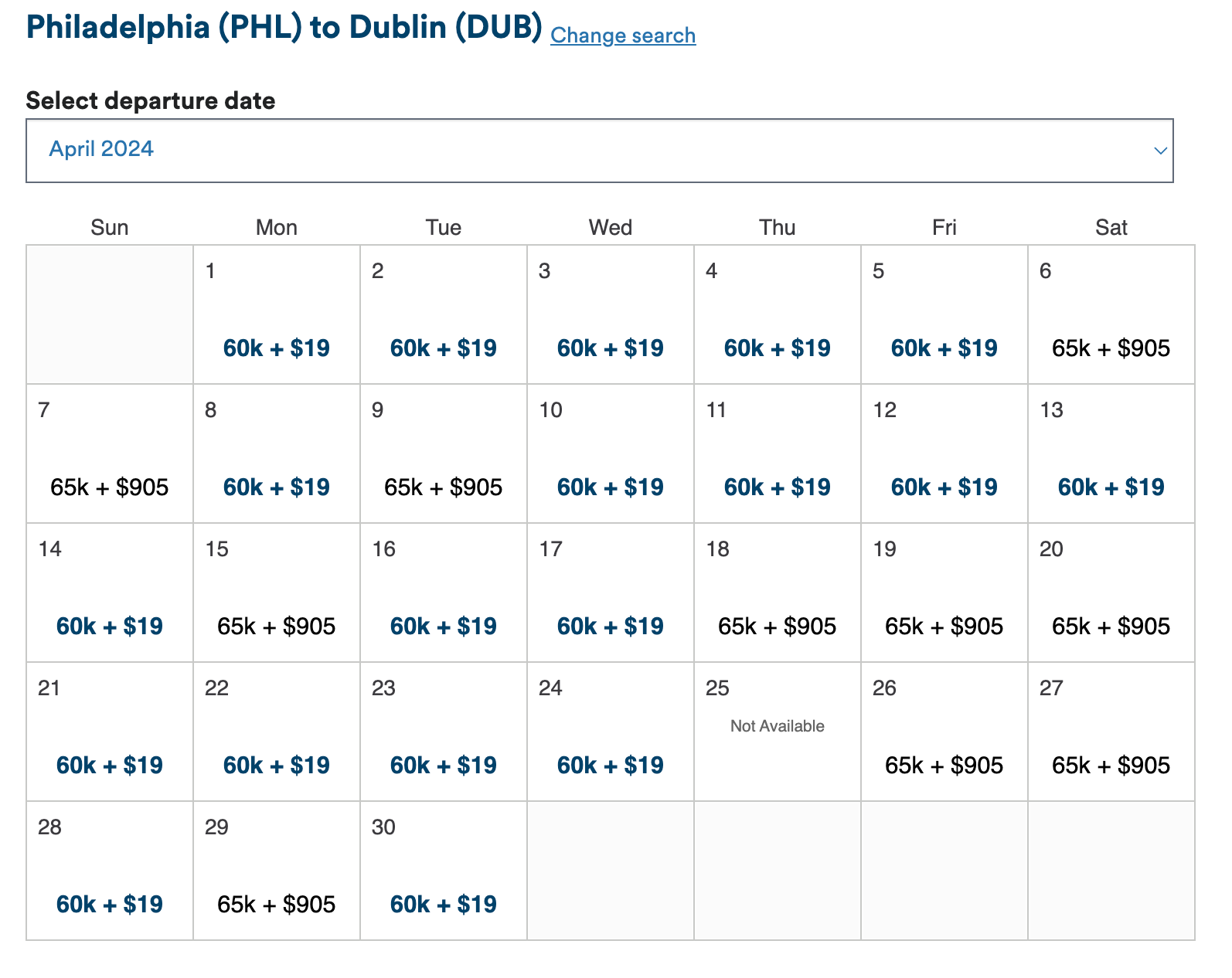Select April 13 Saturday fare
The height and width of the screenshot is (978, 1232).
(1111, 487)
